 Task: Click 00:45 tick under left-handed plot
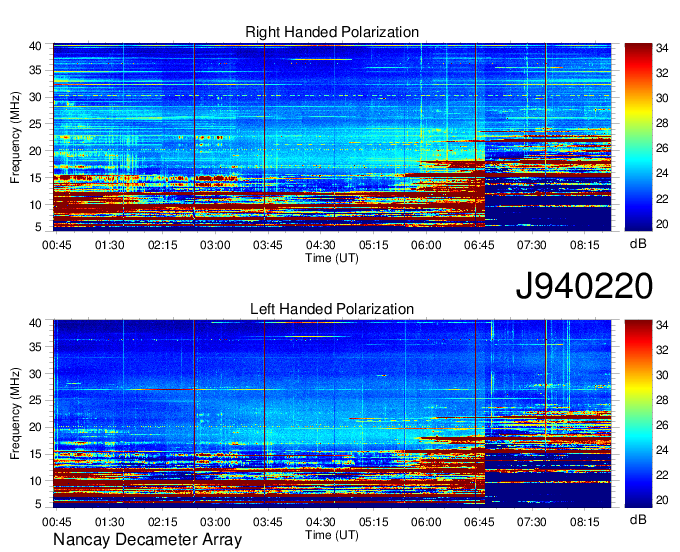click(56, 522)
